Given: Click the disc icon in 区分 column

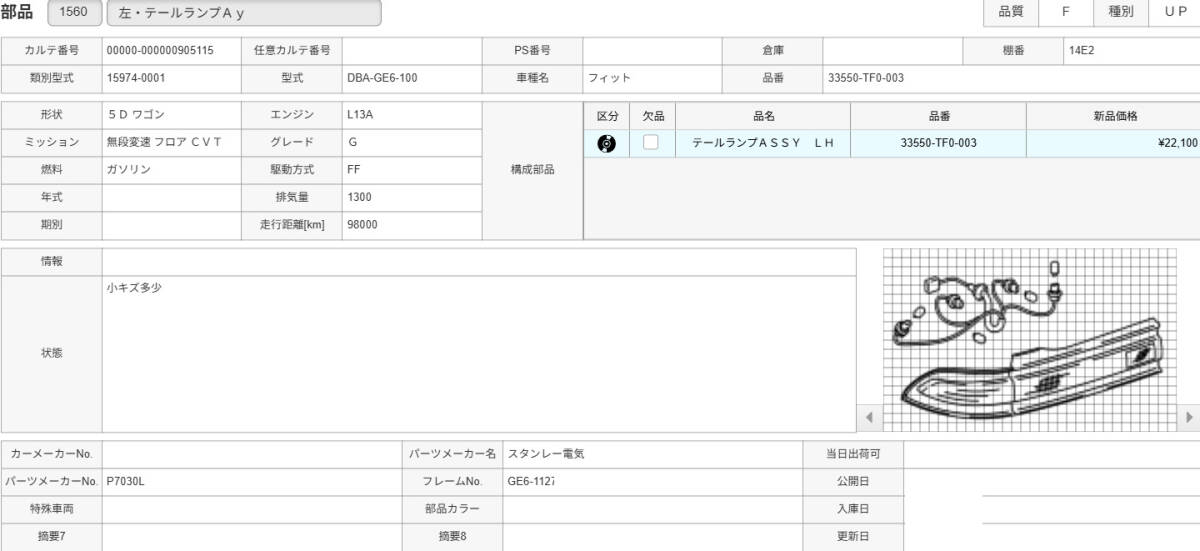Looking at the screenshot, I should click(606, 143).
